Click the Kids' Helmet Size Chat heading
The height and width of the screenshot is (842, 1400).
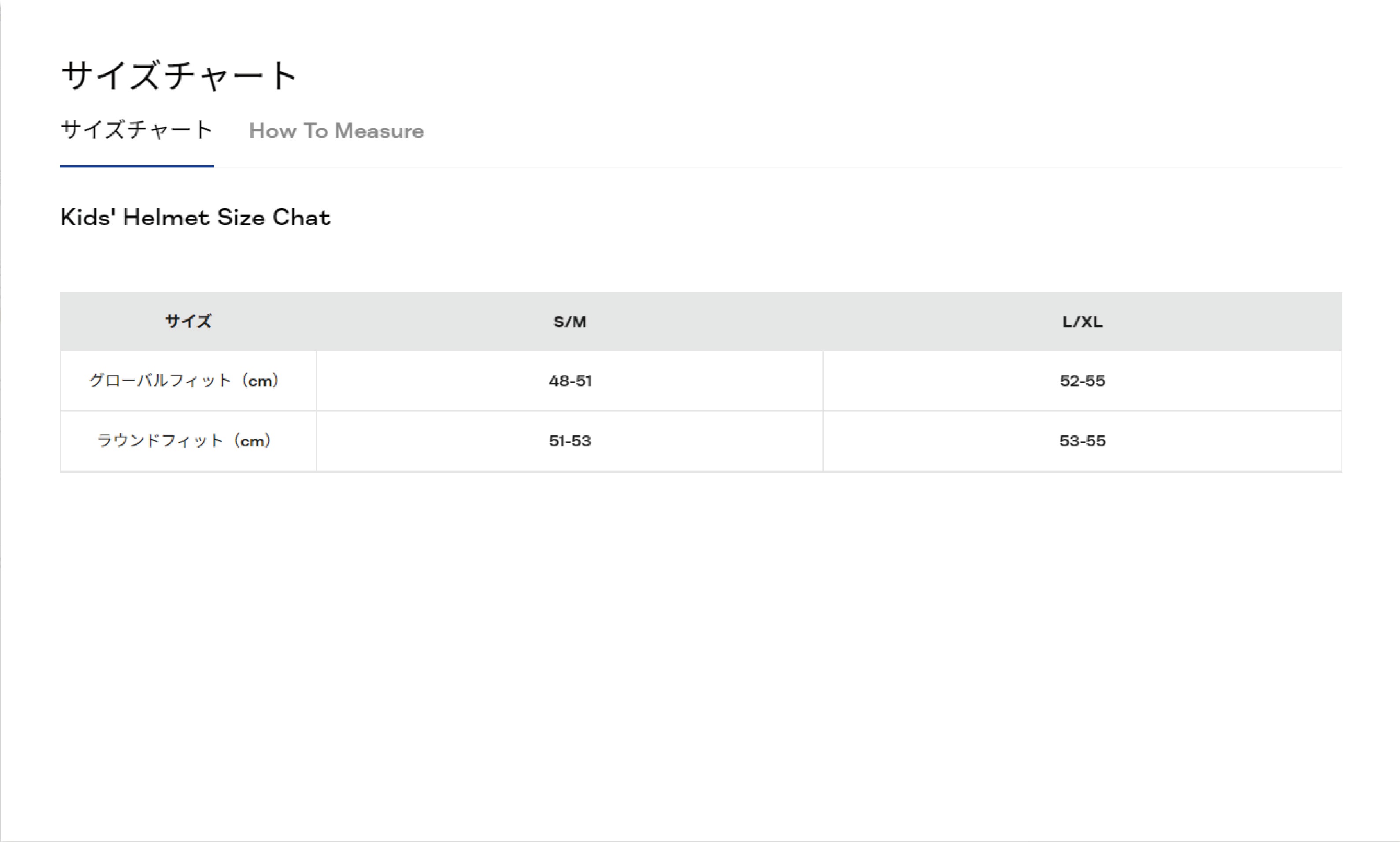pyautogui.click(x=195, y=217)
